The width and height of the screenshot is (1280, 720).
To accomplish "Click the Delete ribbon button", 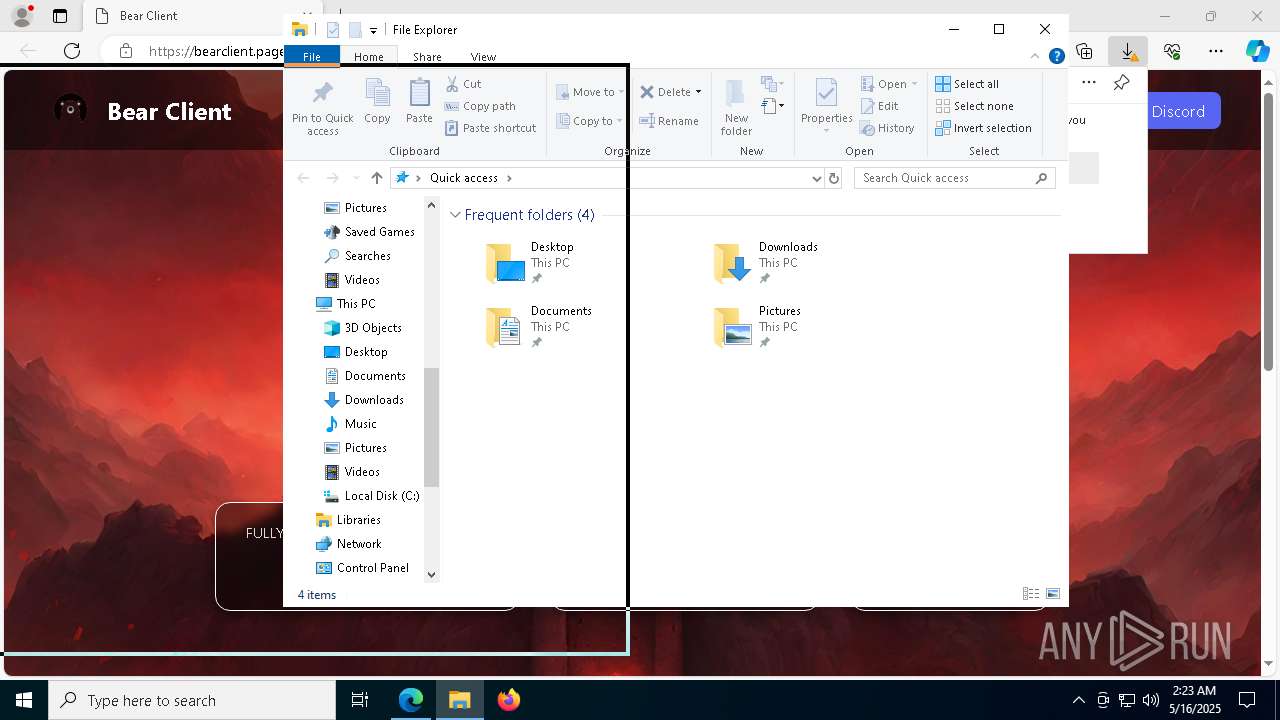I will [665, 92].
